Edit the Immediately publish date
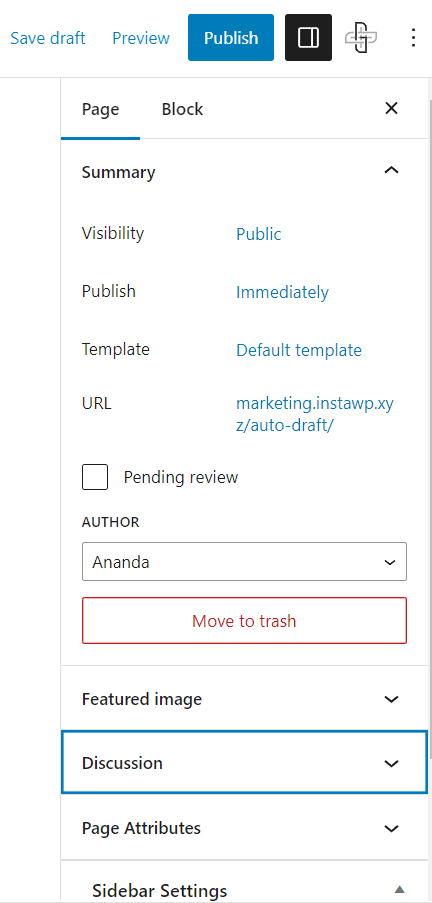The width and height of the screenshot is (432, 903). [282, 292]
